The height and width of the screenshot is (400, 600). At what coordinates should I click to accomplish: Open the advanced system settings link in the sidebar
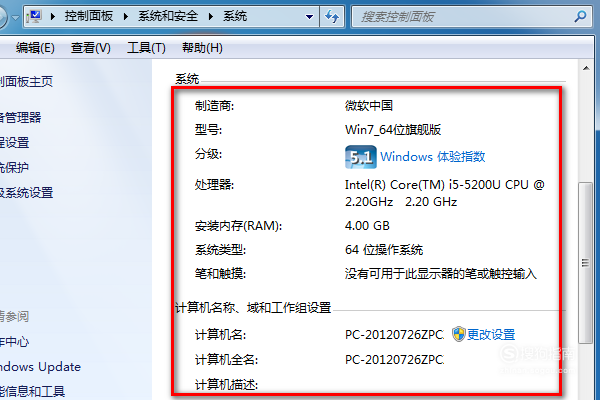click(x=26, y=193)
